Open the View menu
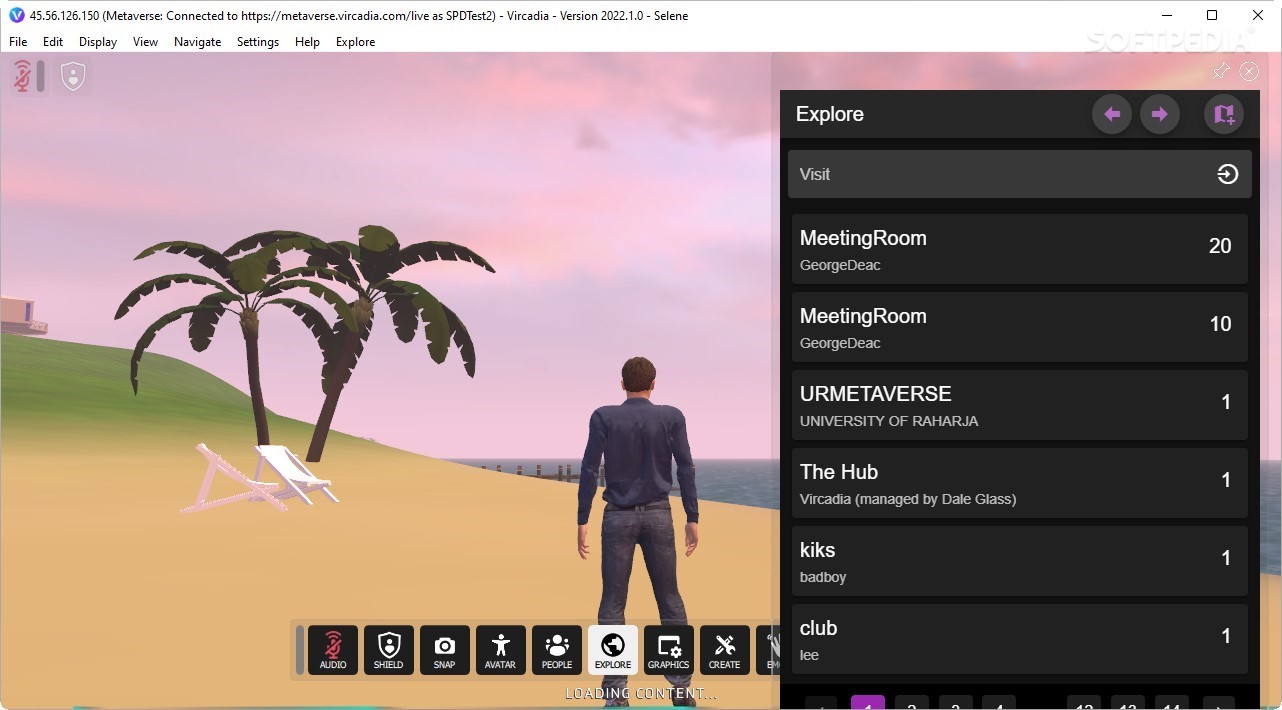Viewport: 1282px width, 710px height. (146, 42)
